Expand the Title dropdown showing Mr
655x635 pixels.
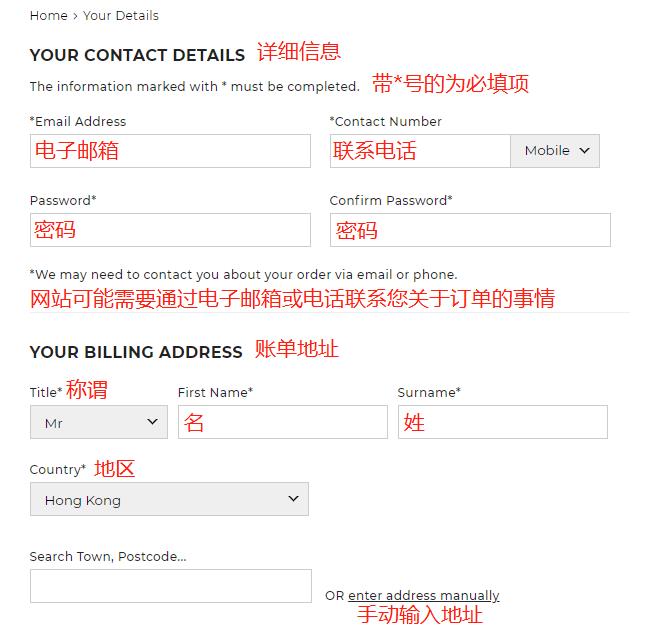click(98, 423)
